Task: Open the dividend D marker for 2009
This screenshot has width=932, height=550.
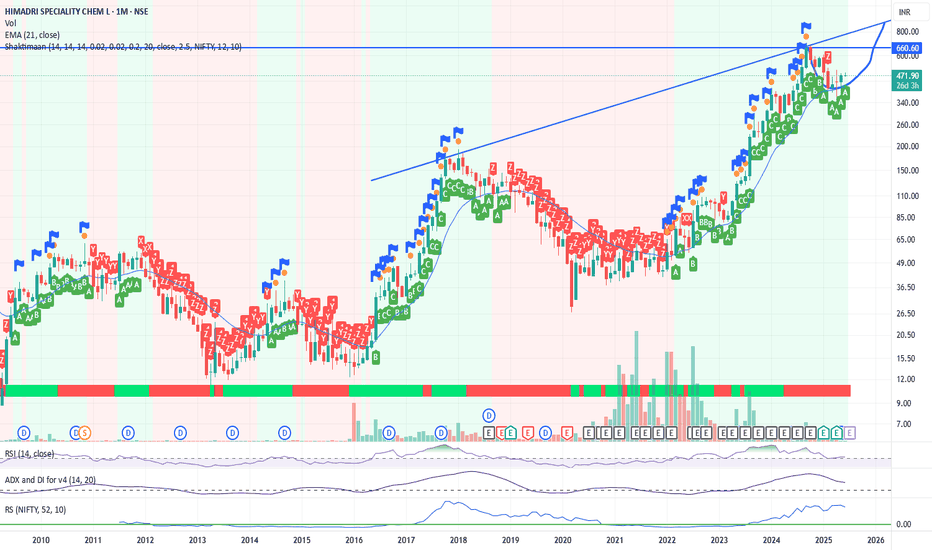Action: (24, 433)
